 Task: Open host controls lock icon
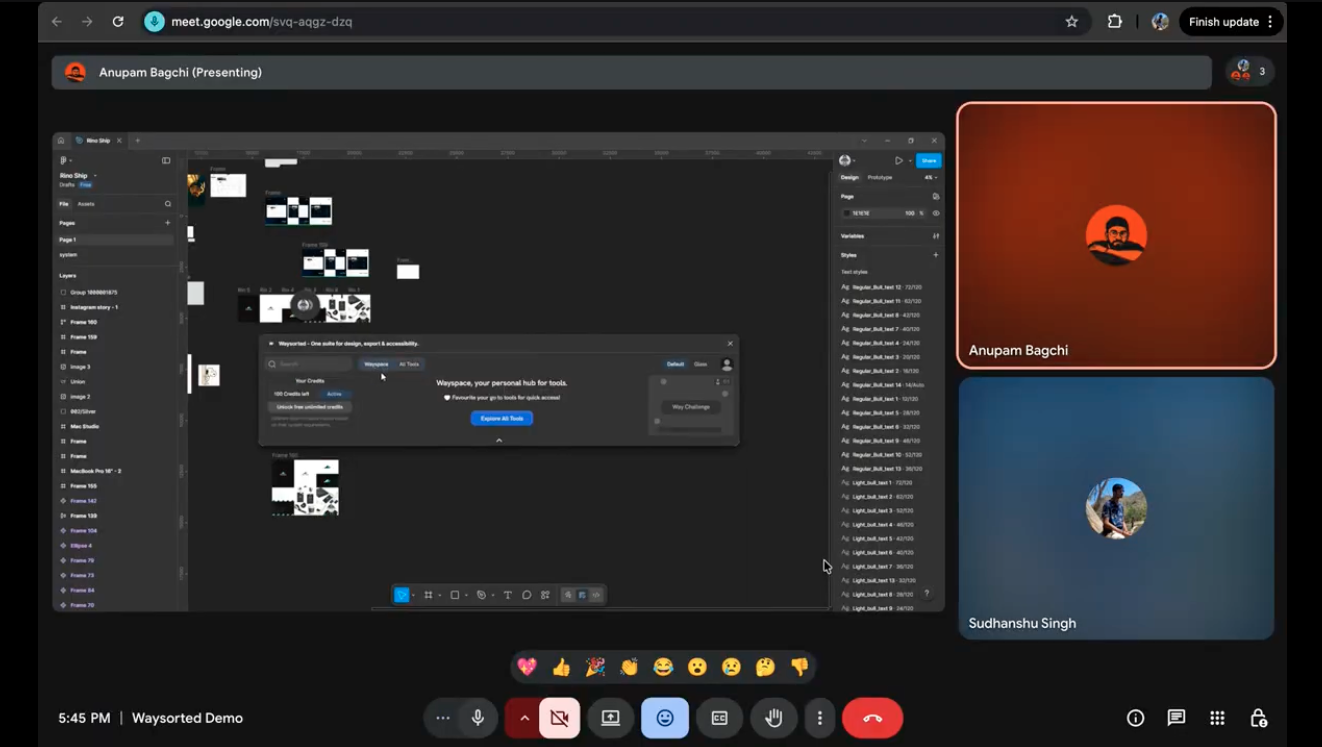pos(1258,718)
